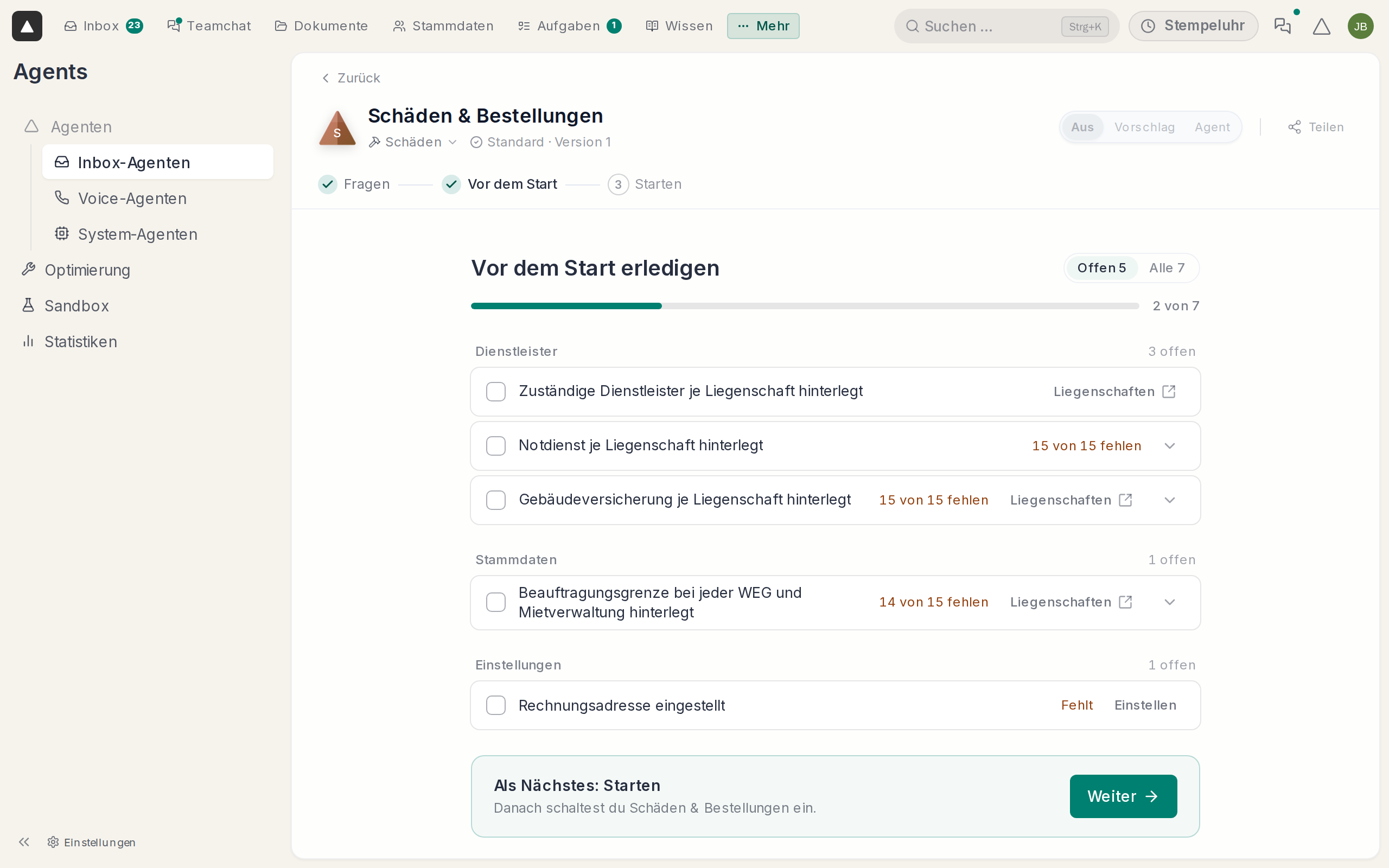Open Einstellungen at the sidebar bottom
The height and width of the screenshot is (868, 1389).
click(x=92, y=841)
